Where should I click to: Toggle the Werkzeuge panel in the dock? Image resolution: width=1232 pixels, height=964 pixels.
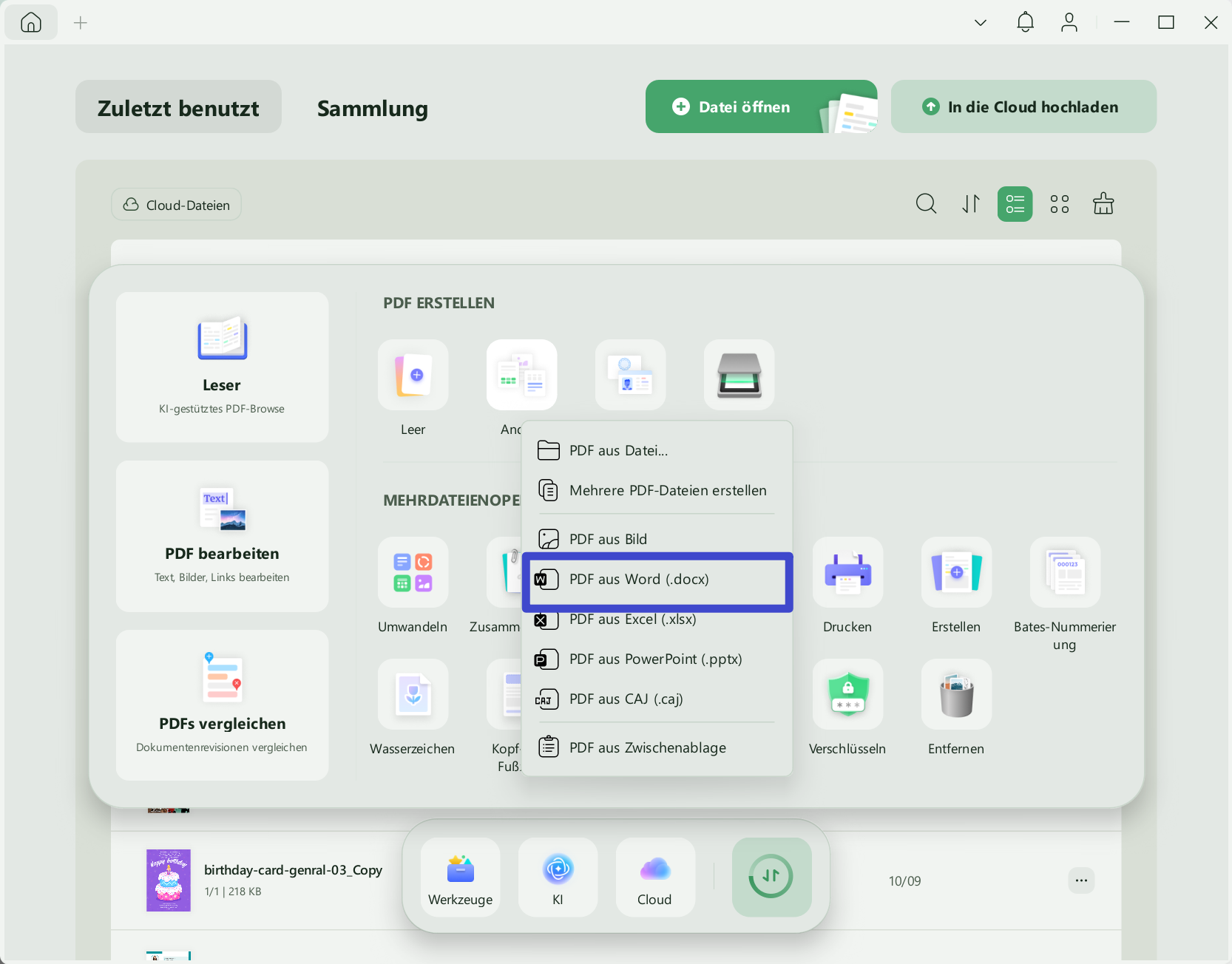[460, 878]
